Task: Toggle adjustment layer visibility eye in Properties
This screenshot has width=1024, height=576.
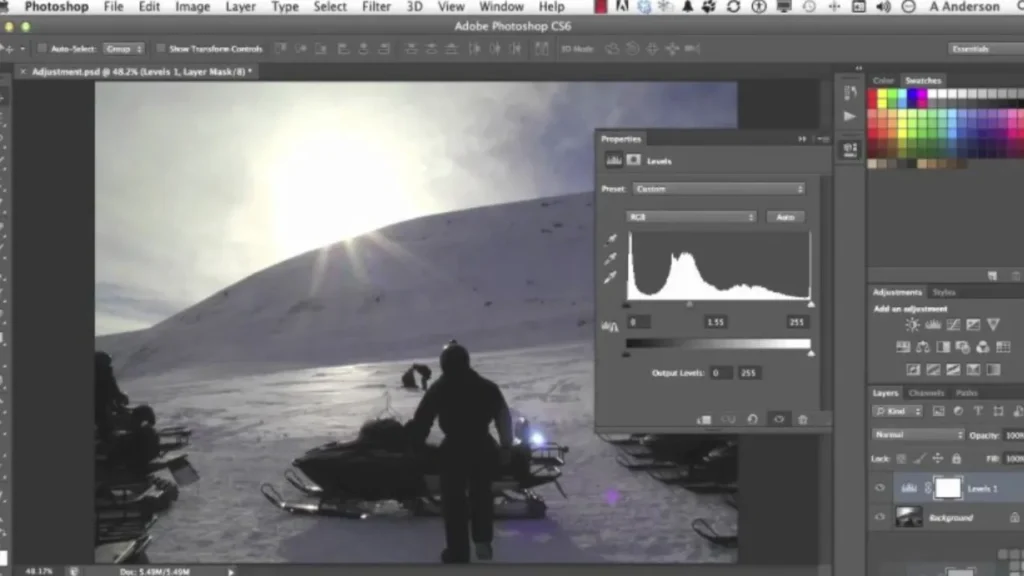Action: click(778, 419)
